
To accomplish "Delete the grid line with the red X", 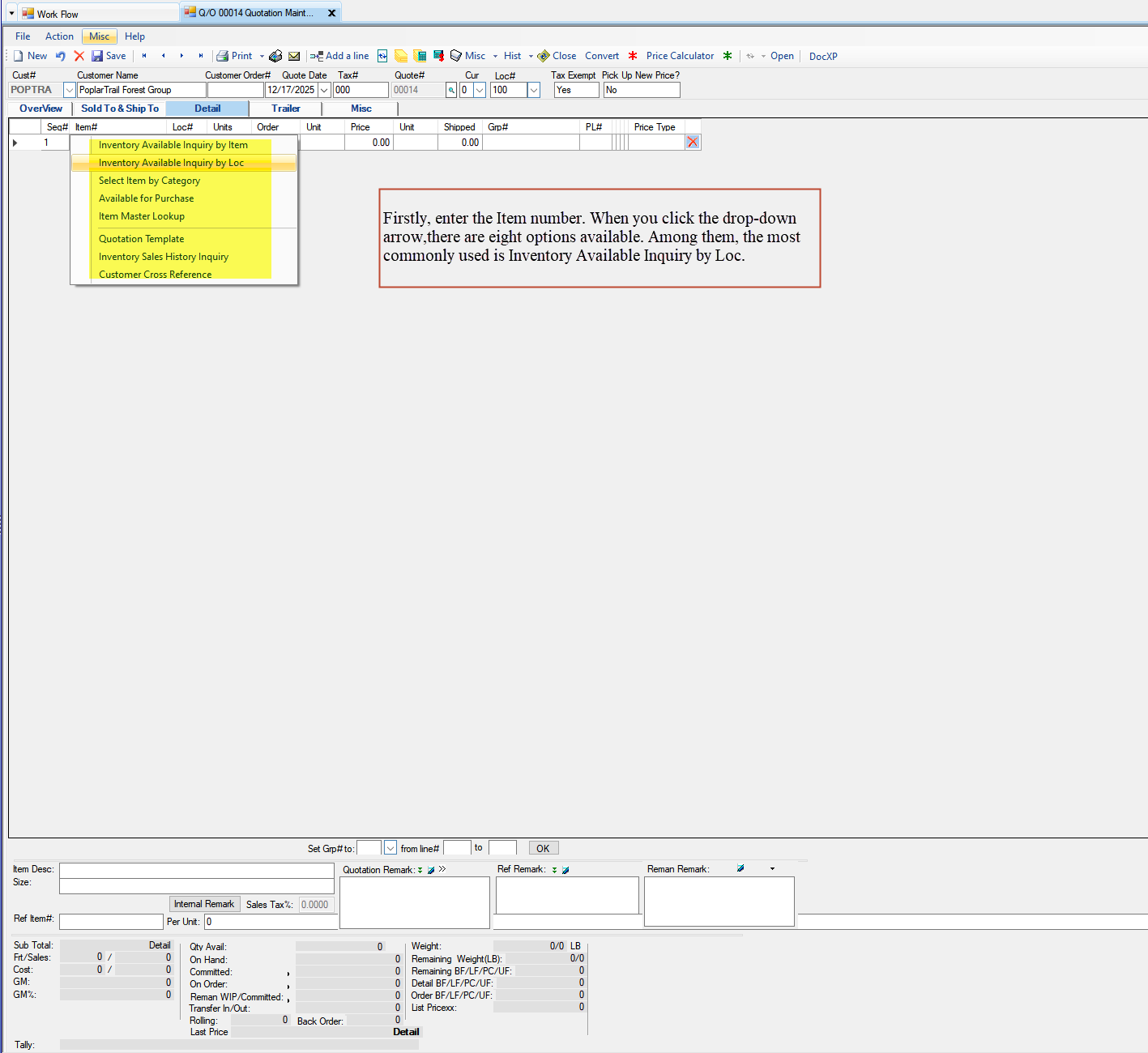I will pos(693,142).
